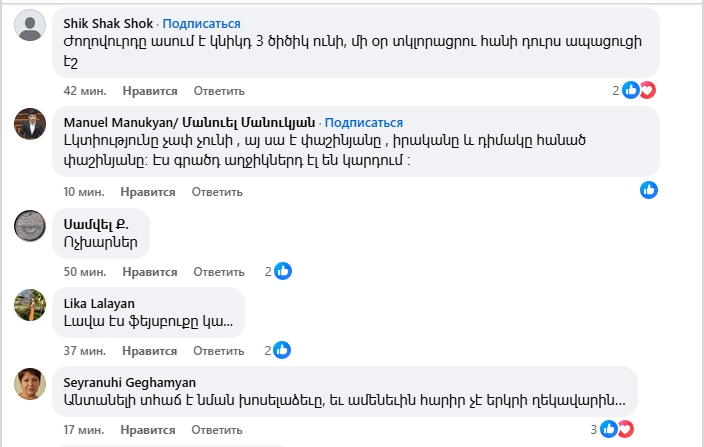Image resolution: width=704 pixels, height=447 pixels.
Task: Click the like reaction icon under Սամվել Ք.'s comment
Action: (x=283, y=271)
